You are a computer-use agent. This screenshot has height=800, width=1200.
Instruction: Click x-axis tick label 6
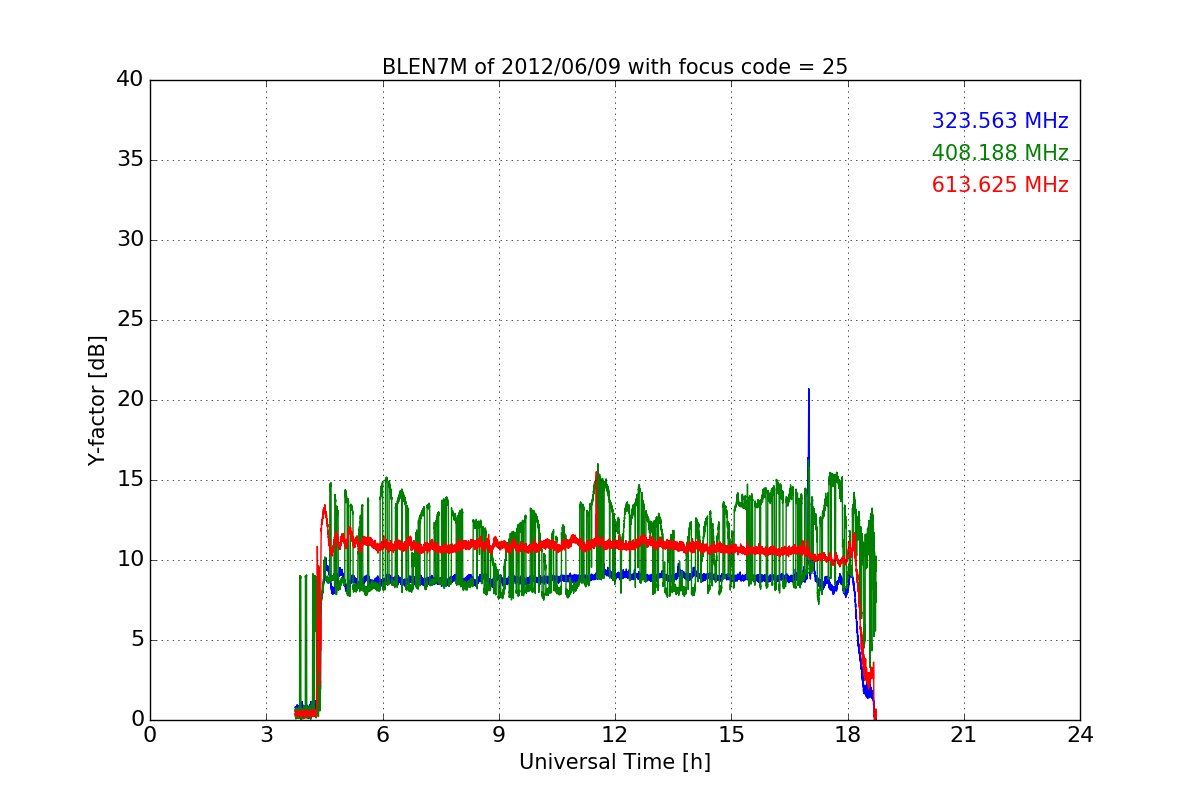click(x=383, y=735)
